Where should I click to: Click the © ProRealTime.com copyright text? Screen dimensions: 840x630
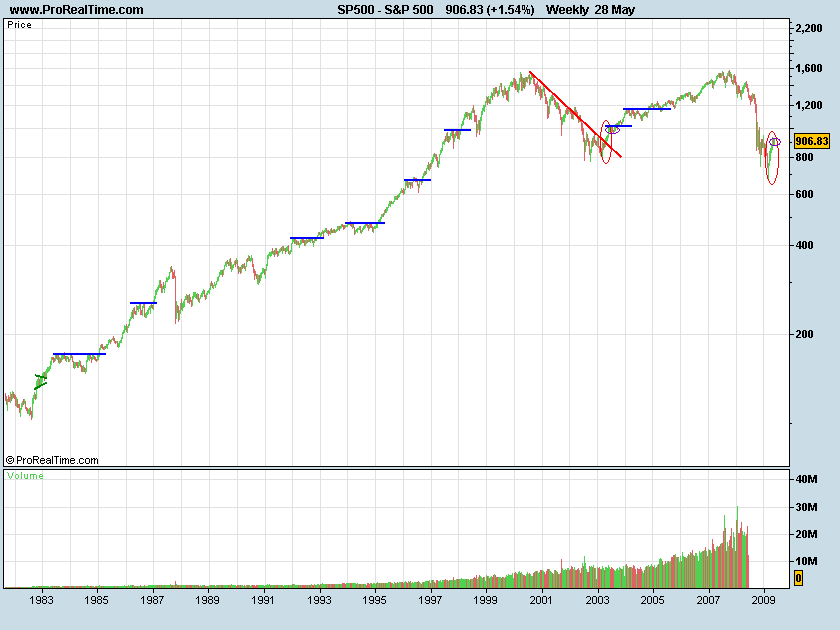coord(52,460)
